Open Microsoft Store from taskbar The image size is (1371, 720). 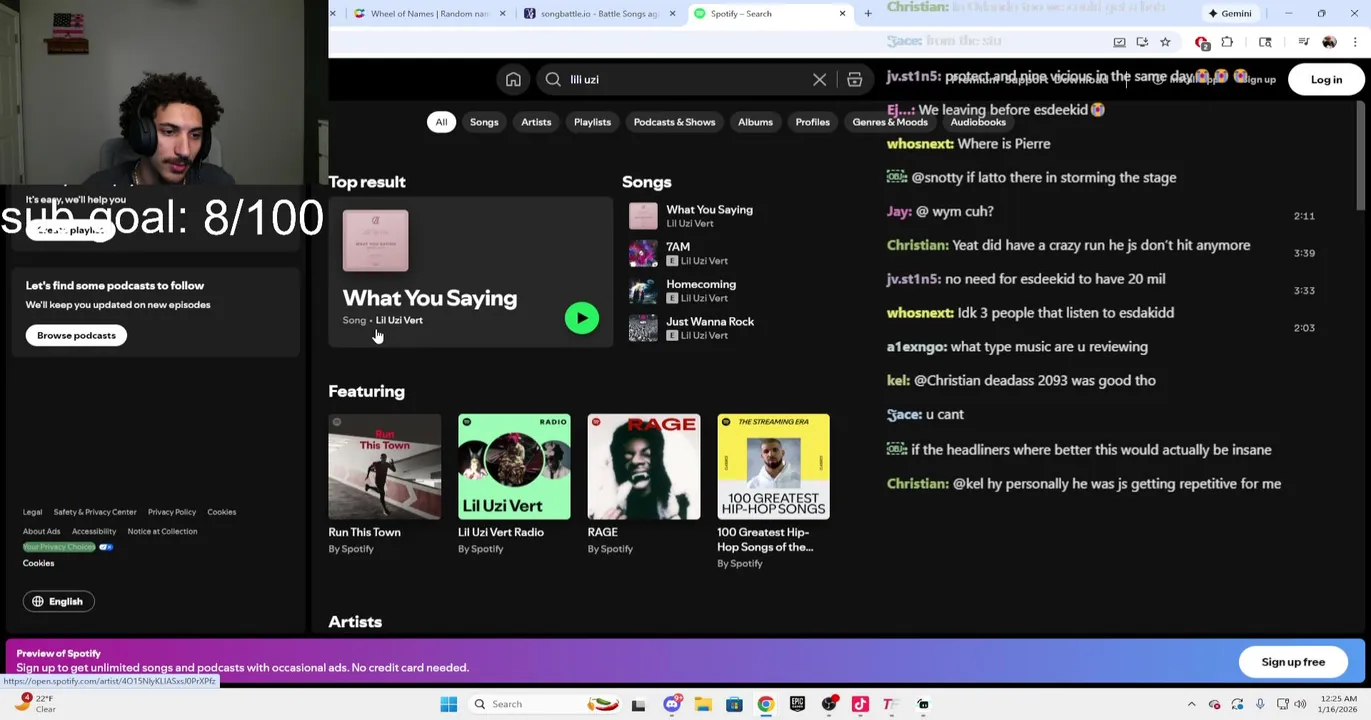[x=734, y=705]
